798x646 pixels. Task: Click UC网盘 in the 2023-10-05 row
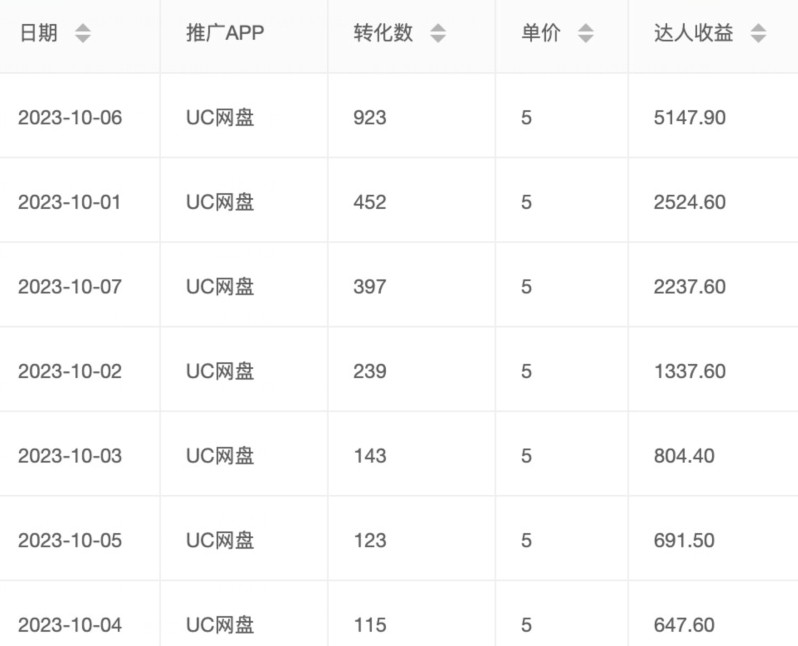220,540
